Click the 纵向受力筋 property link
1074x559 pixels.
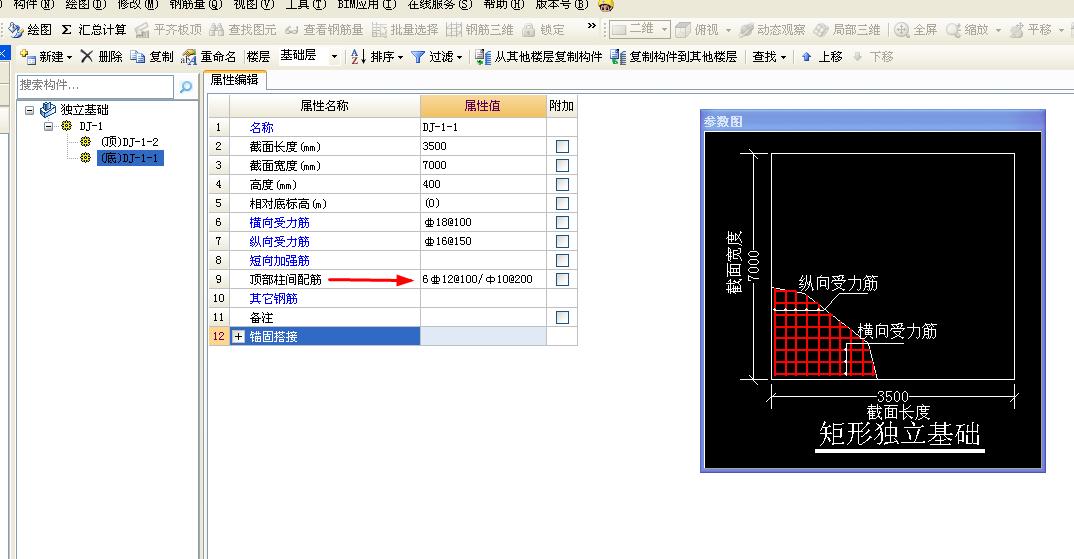coord(279,242)
